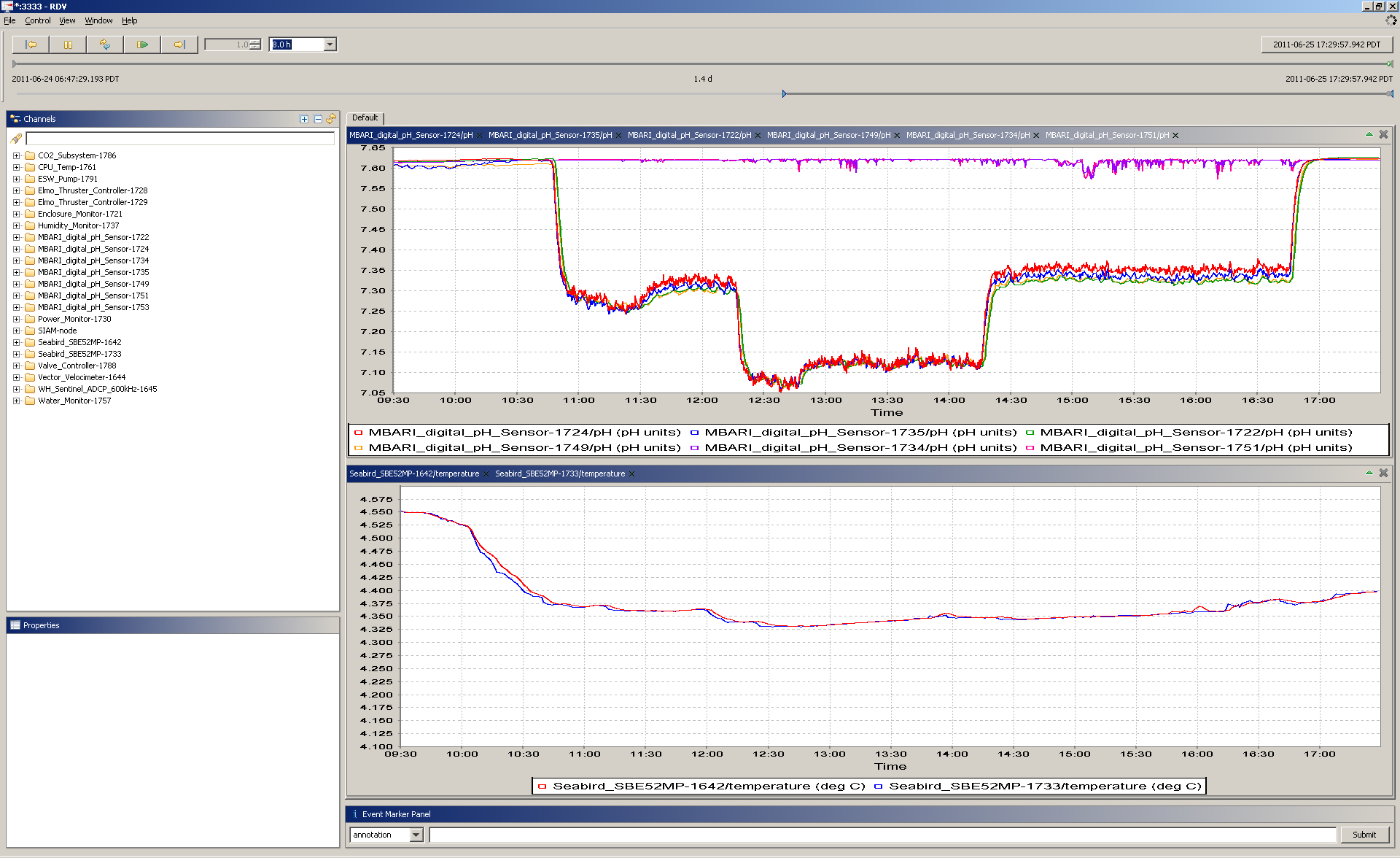The width and height of the screenshot is (1400, 858).
Task: Remove the pH_Sensor-1735/pH channel from the plot
Action: pos(618,135)
